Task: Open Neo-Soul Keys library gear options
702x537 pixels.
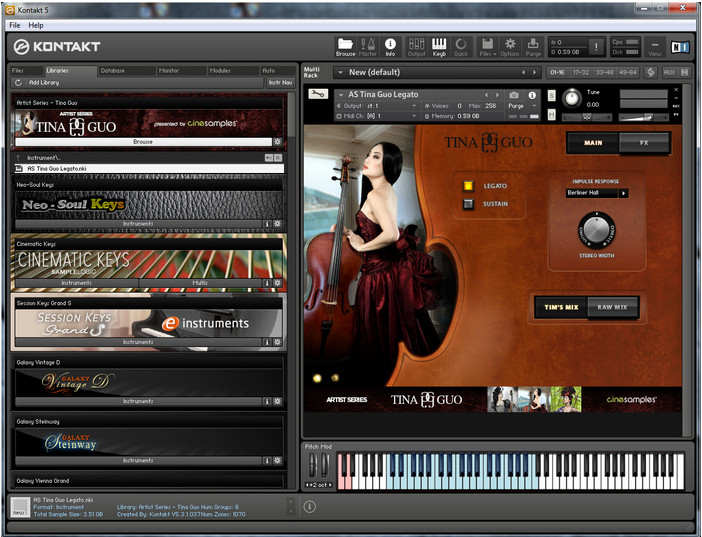Action: coord(278,223)
